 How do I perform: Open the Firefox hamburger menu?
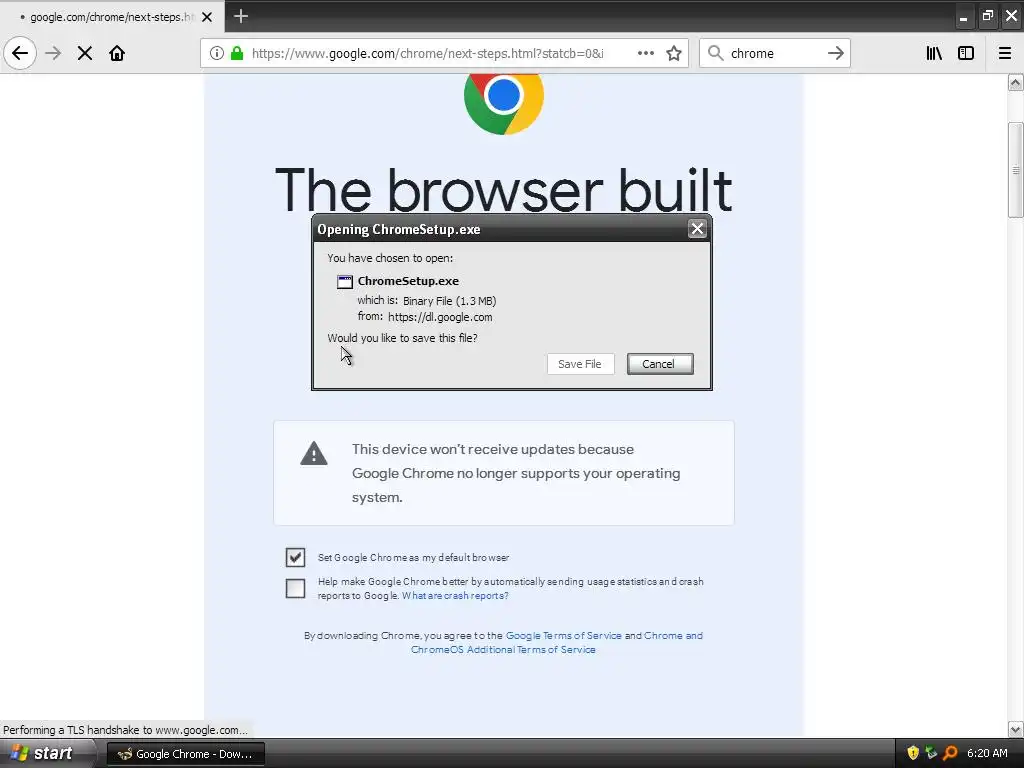pyautogui.click(x=1005, y=53)
